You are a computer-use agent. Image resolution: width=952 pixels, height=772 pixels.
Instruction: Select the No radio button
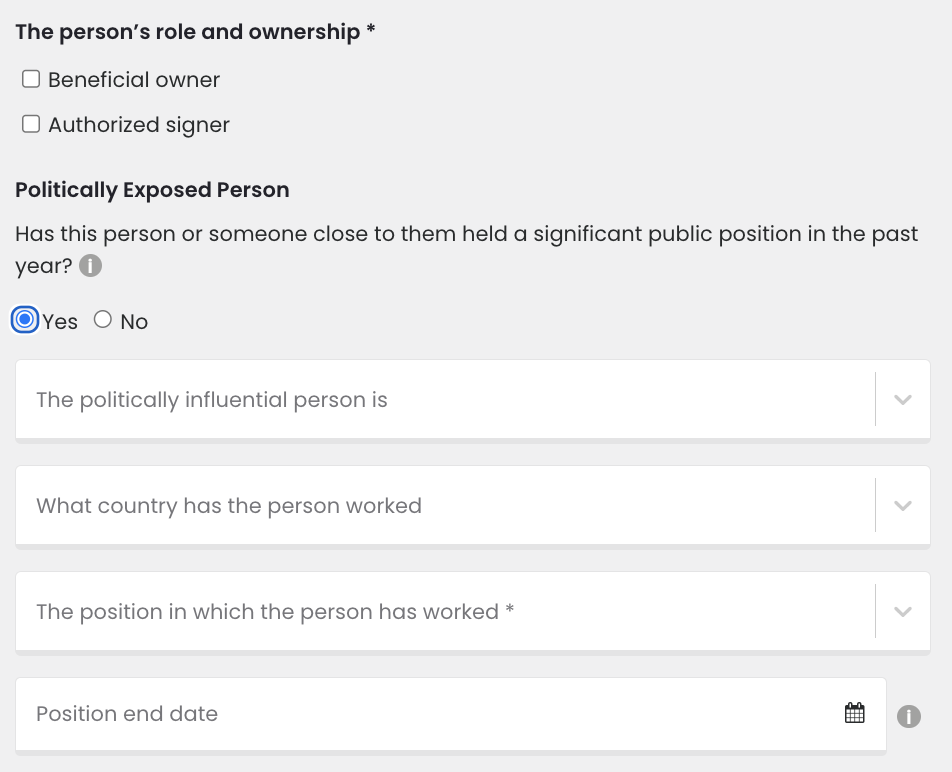pyautogui.click(x=103, y=319)
